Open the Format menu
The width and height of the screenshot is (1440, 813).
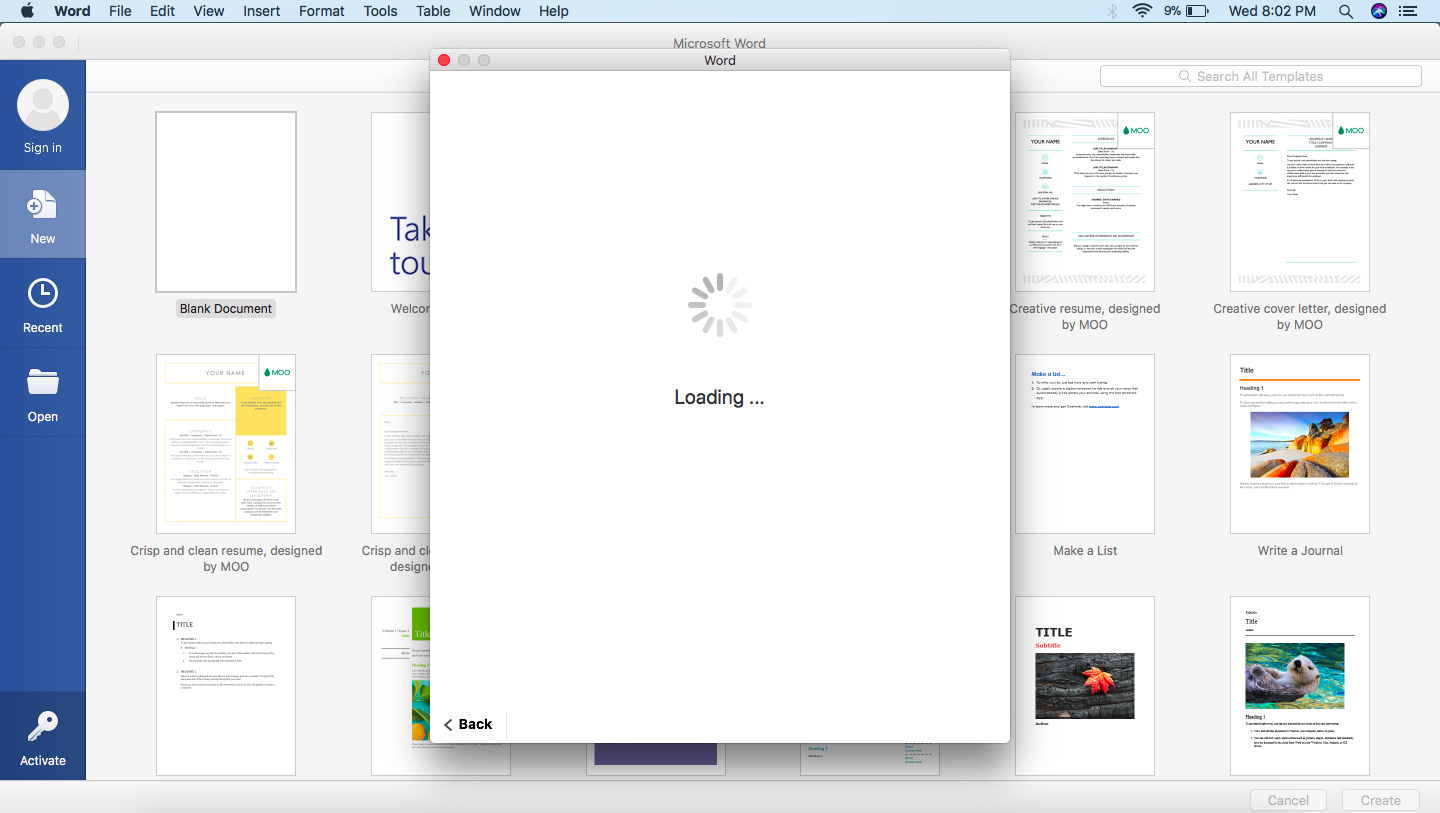pos(321,11)
